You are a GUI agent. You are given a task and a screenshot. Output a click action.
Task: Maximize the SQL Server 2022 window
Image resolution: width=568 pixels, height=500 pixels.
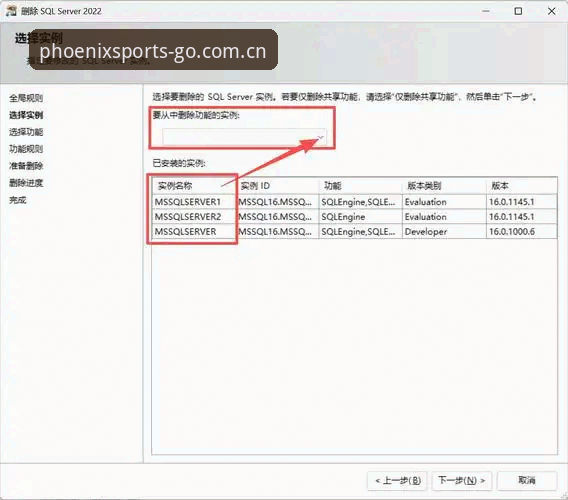518,11
